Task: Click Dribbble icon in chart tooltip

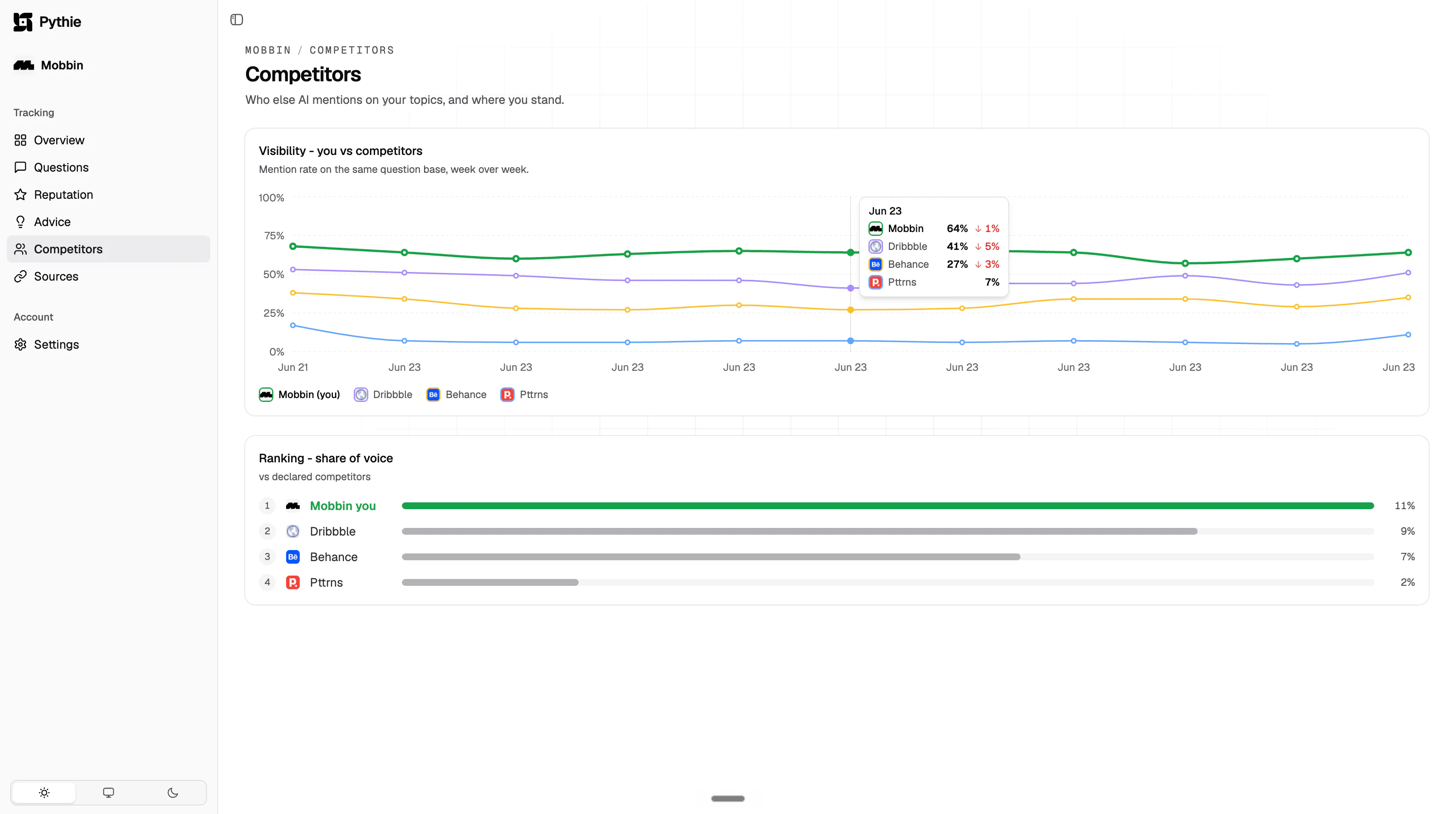Action: (876, 246)
